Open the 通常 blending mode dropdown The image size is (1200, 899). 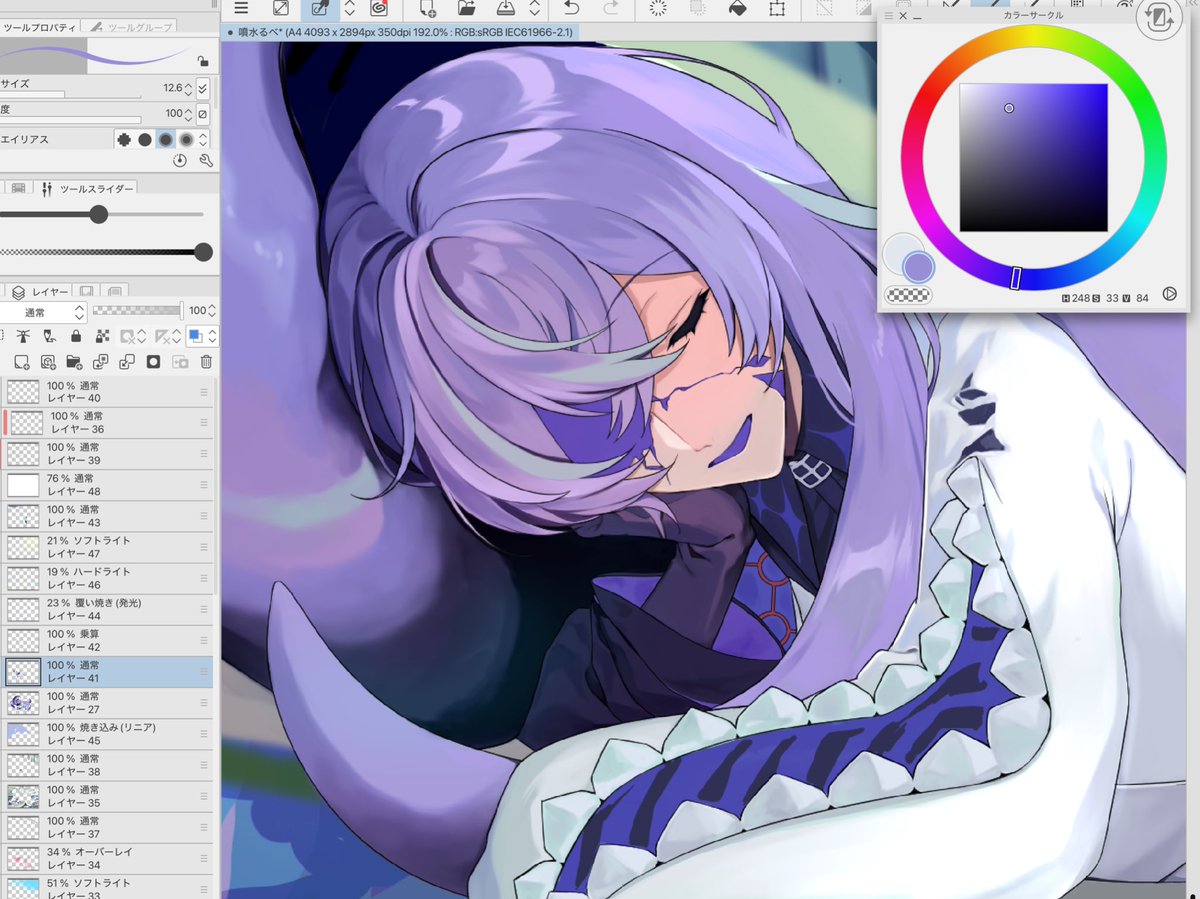click(43, 312)
